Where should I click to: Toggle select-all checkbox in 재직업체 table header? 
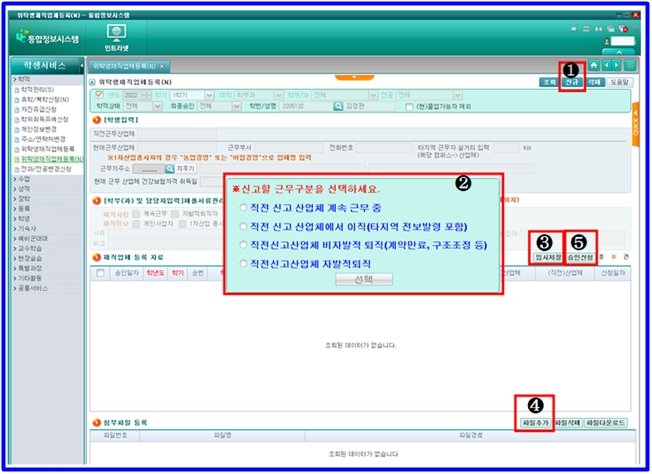coord(100,273)
